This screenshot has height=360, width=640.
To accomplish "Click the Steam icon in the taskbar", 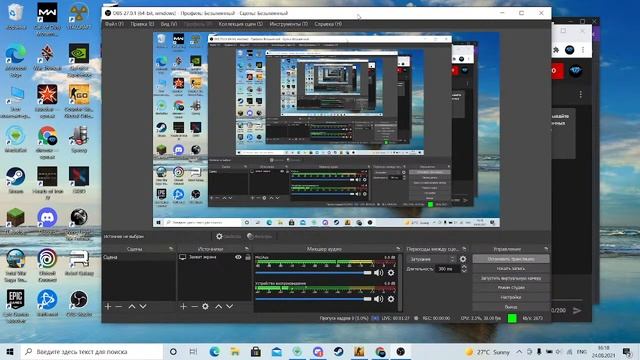I will tap(338, 351).
